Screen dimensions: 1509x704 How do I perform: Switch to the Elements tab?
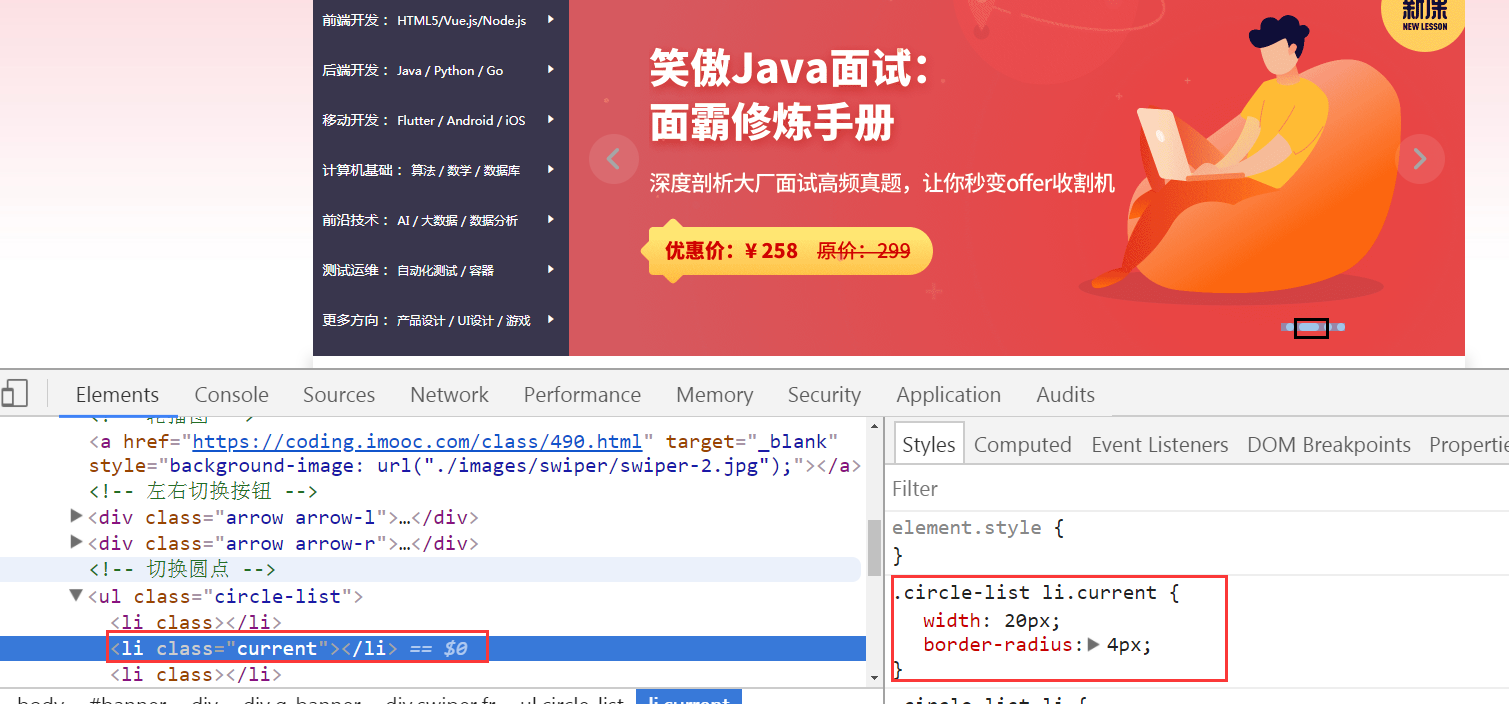[117, 394]
